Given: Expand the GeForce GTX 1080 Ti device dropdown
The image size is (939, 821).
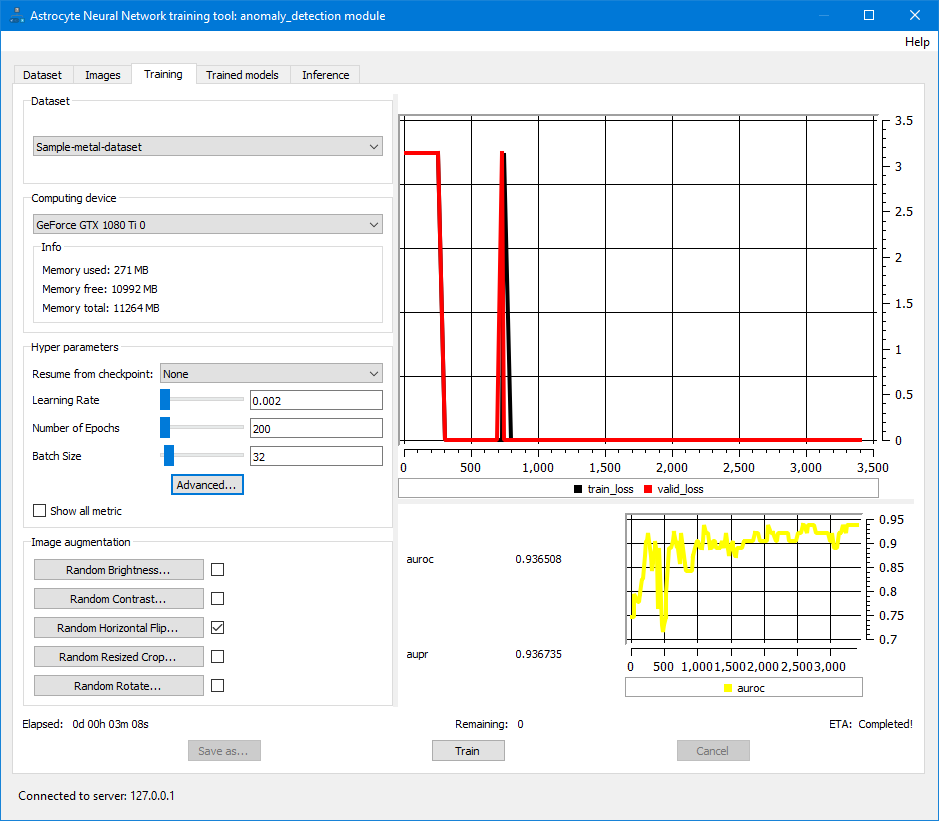Looking at the screenshot, I should coord(208,225).
